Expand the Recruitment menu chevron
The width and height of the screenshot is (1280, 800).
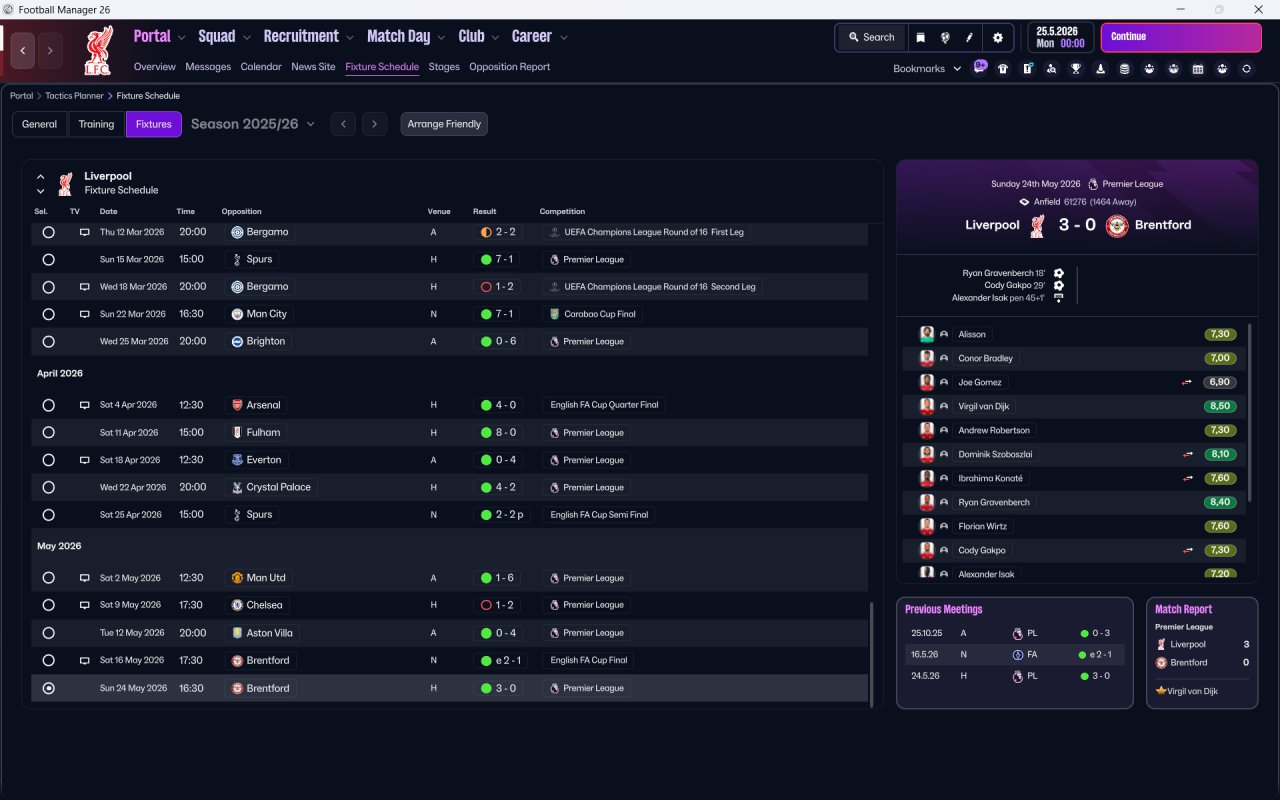coord(350,38)
